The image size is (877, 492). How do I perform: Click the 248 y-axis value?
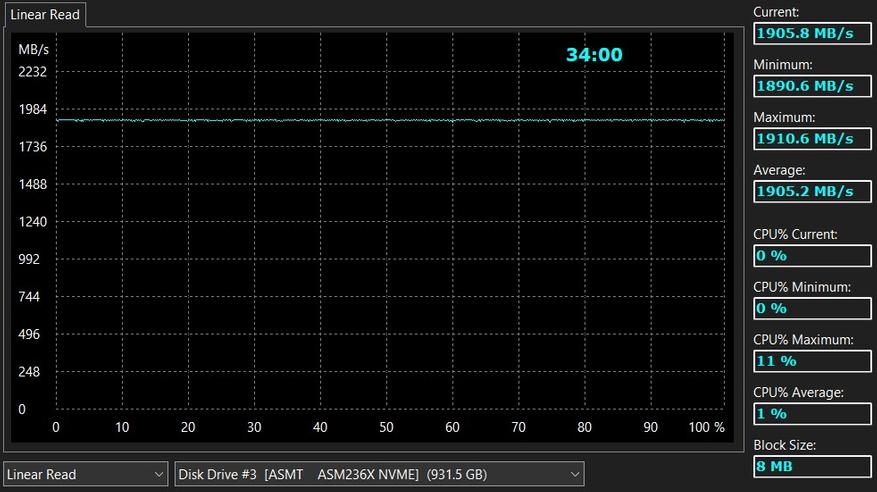click(x=29, y=371)
